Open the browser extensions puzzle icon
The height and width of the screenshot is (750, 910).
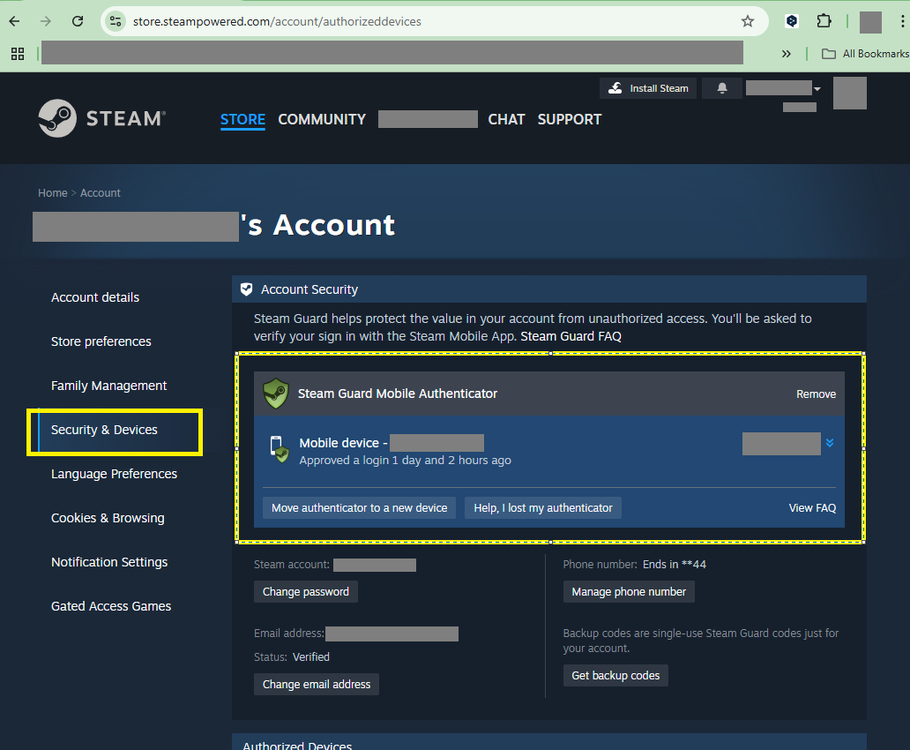[824, 21]
